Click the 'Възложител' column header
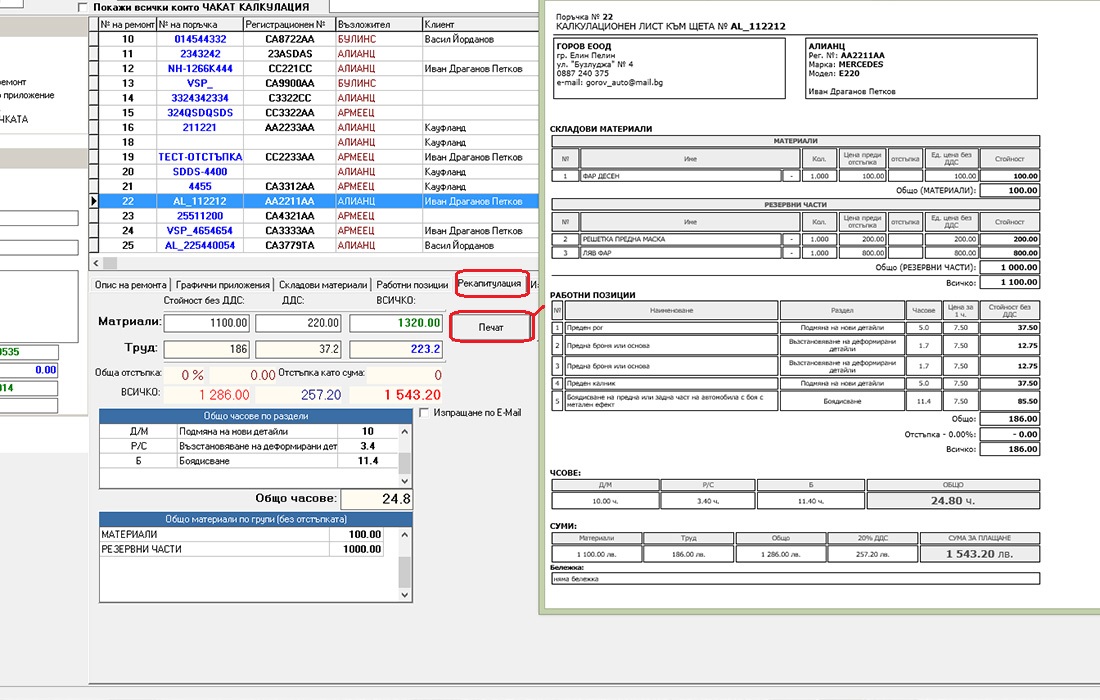 (x=379, y=24)
